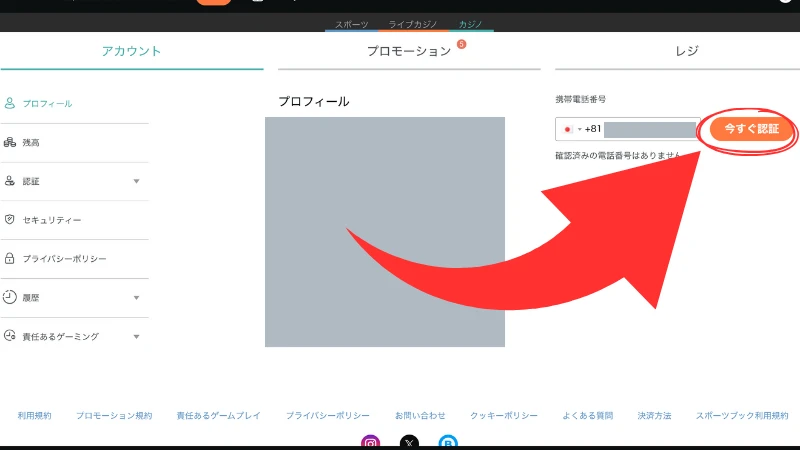Open the X social icon
The height and width of the screenshot is (450, 800).
coord(409,442)
